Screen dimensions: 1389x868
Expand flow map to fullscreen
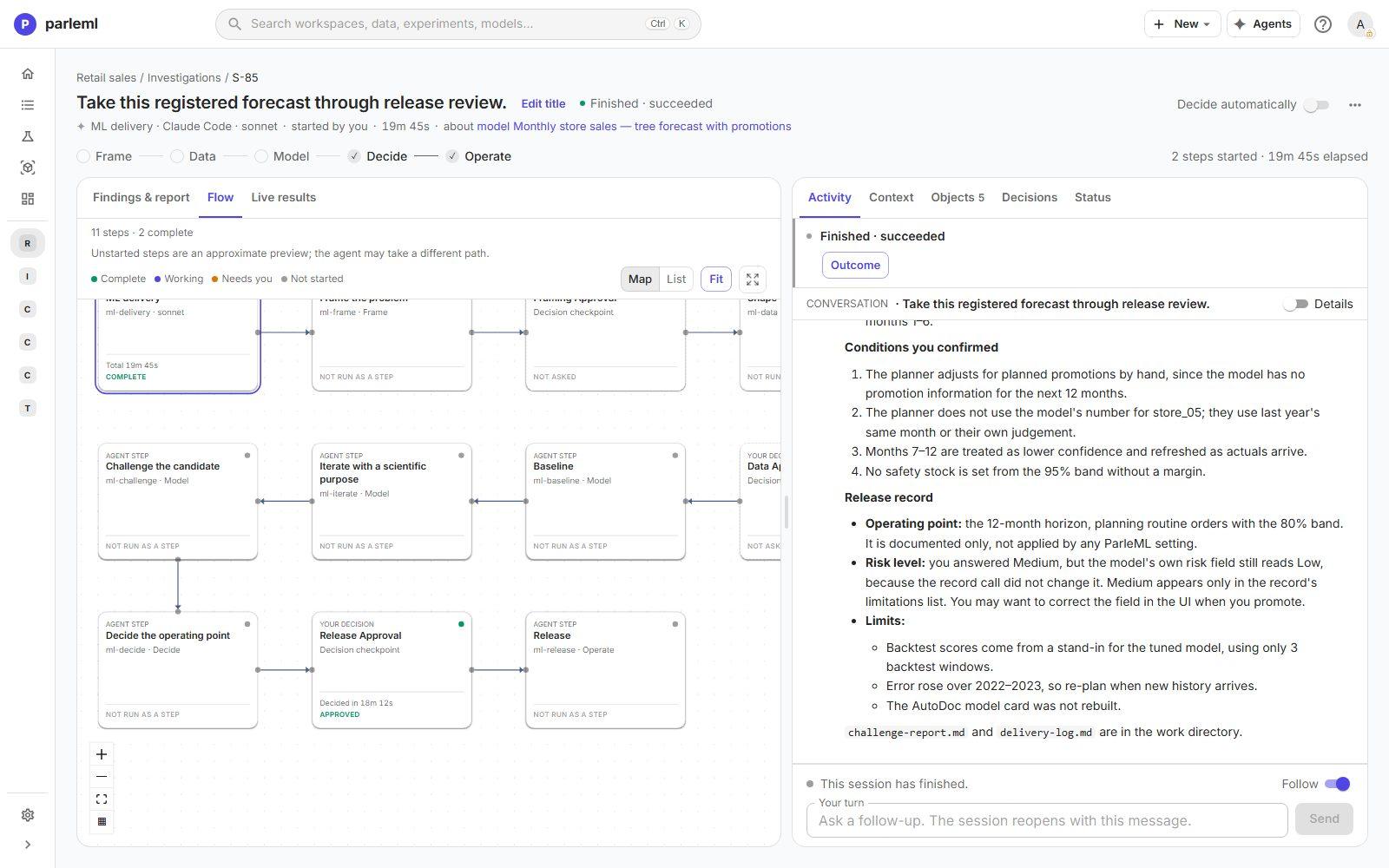click(x=753, y=279)
